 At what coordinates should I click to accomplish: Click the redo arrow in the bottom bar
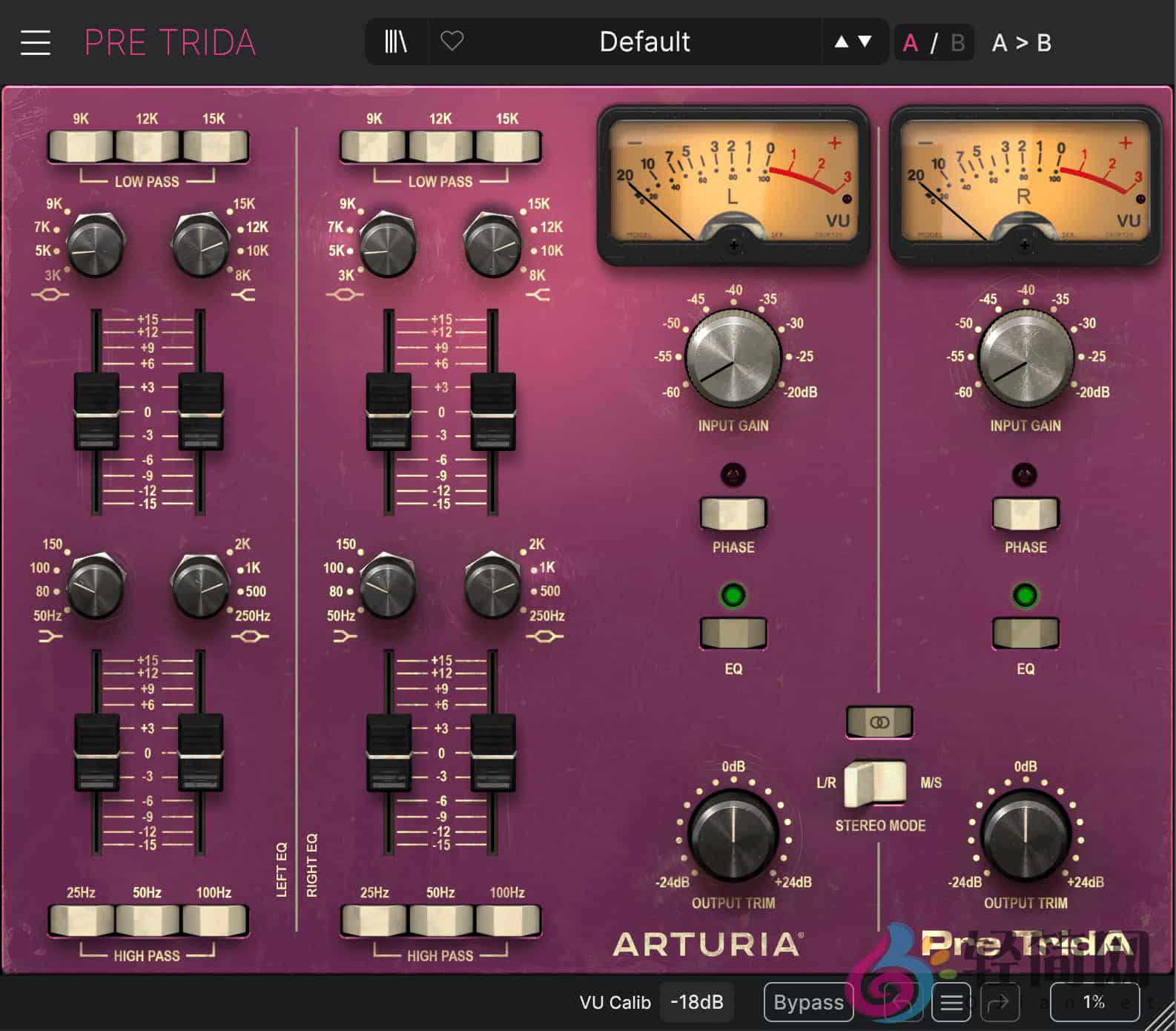[x=998, y=1003]
